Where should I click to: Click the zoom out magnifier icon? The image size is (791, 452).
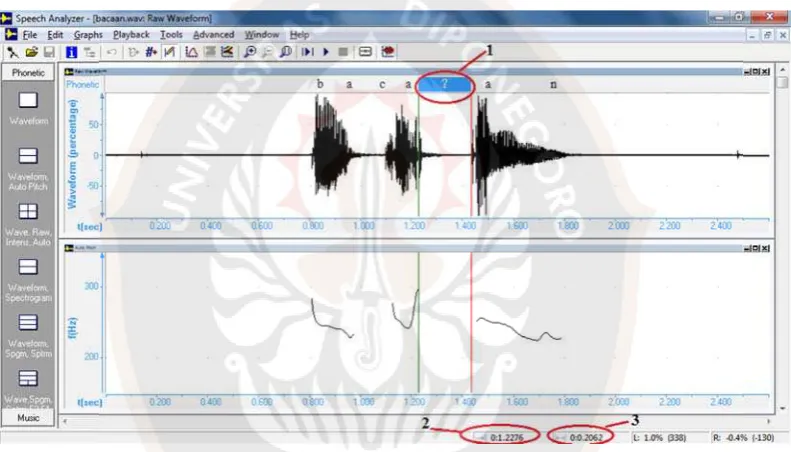(267, 52)
